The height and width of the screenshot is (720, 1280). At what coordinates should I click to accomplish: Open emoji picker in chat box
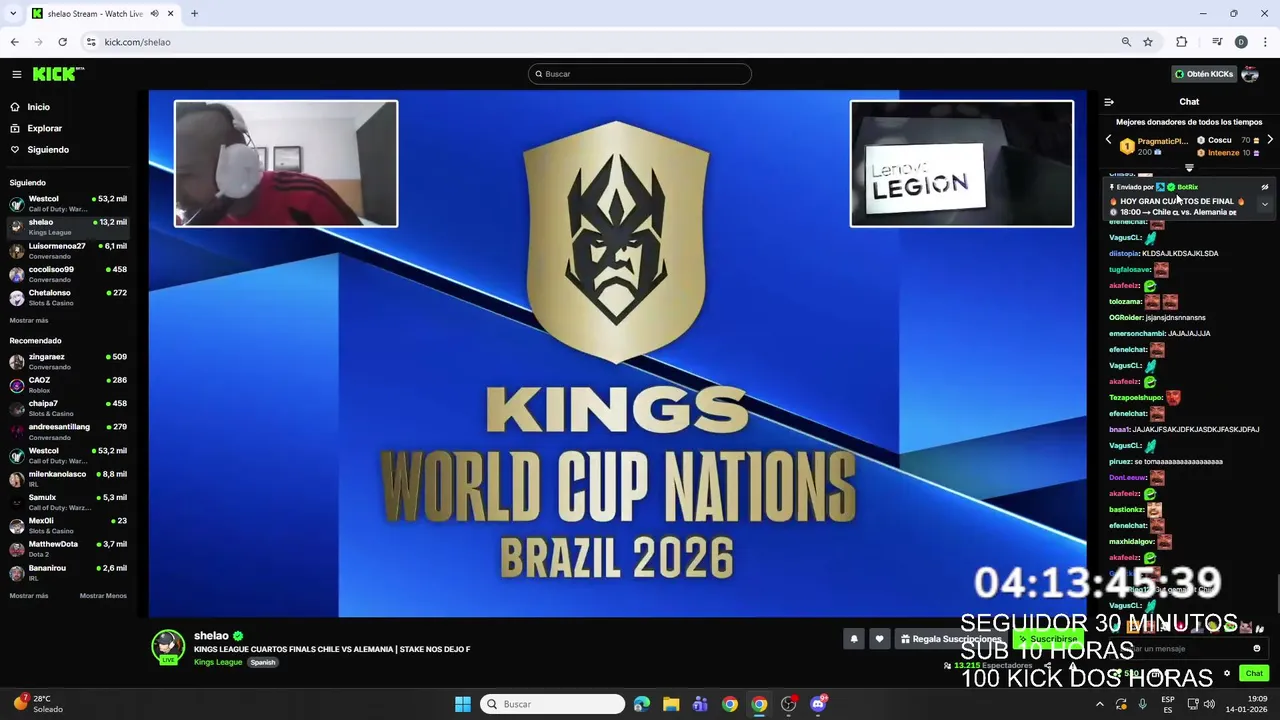1257,649
